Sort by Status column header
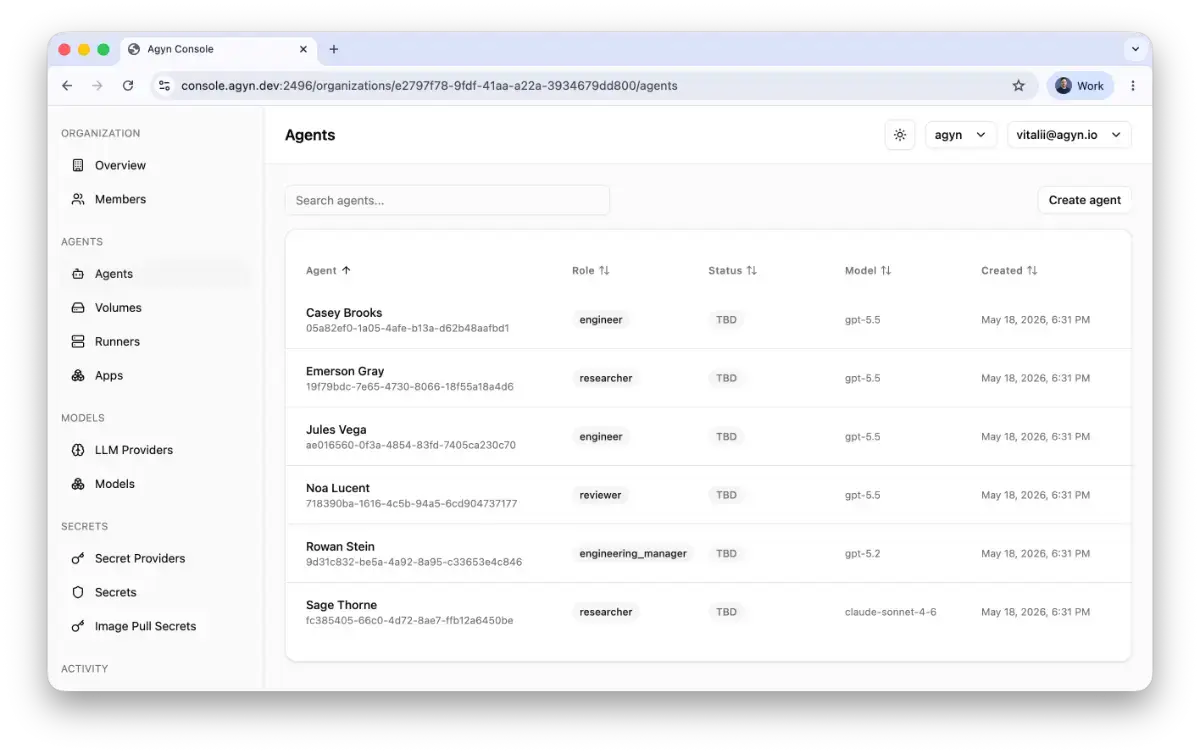This screenshot has width=1200, height=754. pyautogui.click(x=733, y=271)
